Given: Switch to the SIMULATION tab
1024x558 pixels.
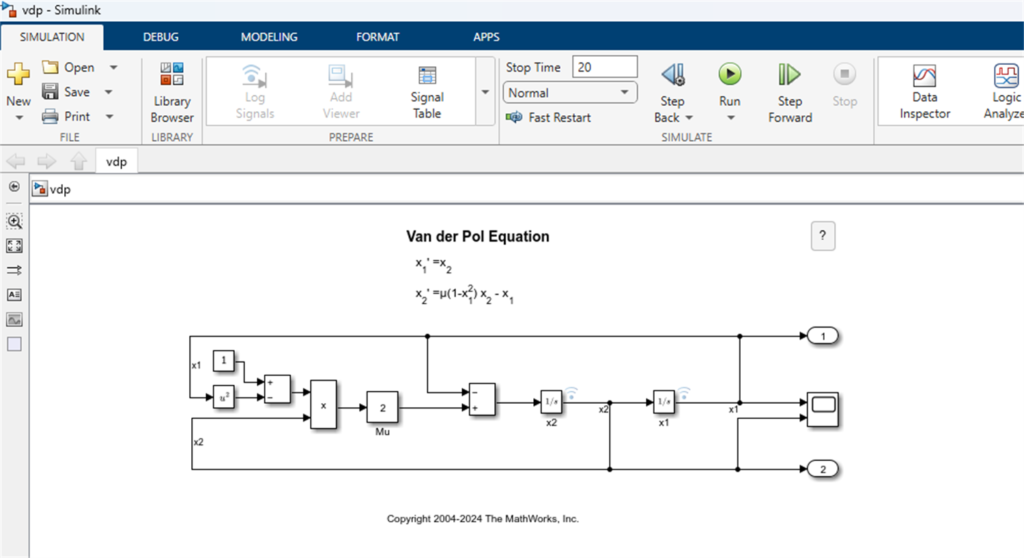Looking at the screenshot, I should 52,37.
